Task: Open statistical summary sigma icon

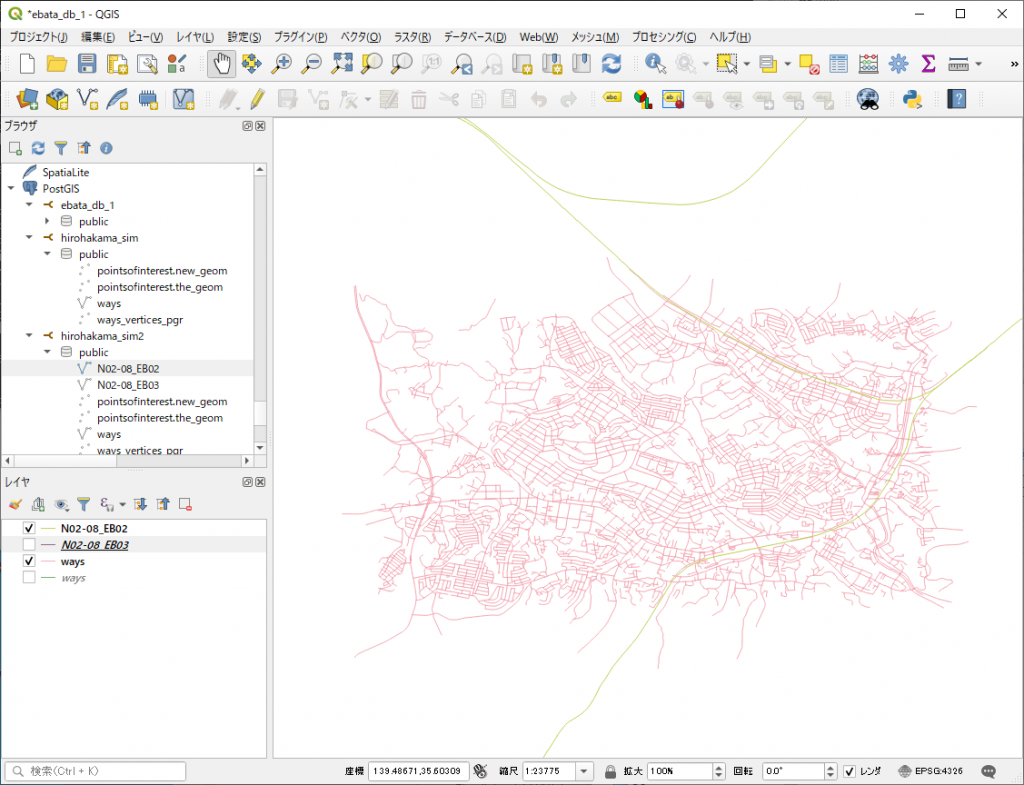Action: [x=928, y=64]
